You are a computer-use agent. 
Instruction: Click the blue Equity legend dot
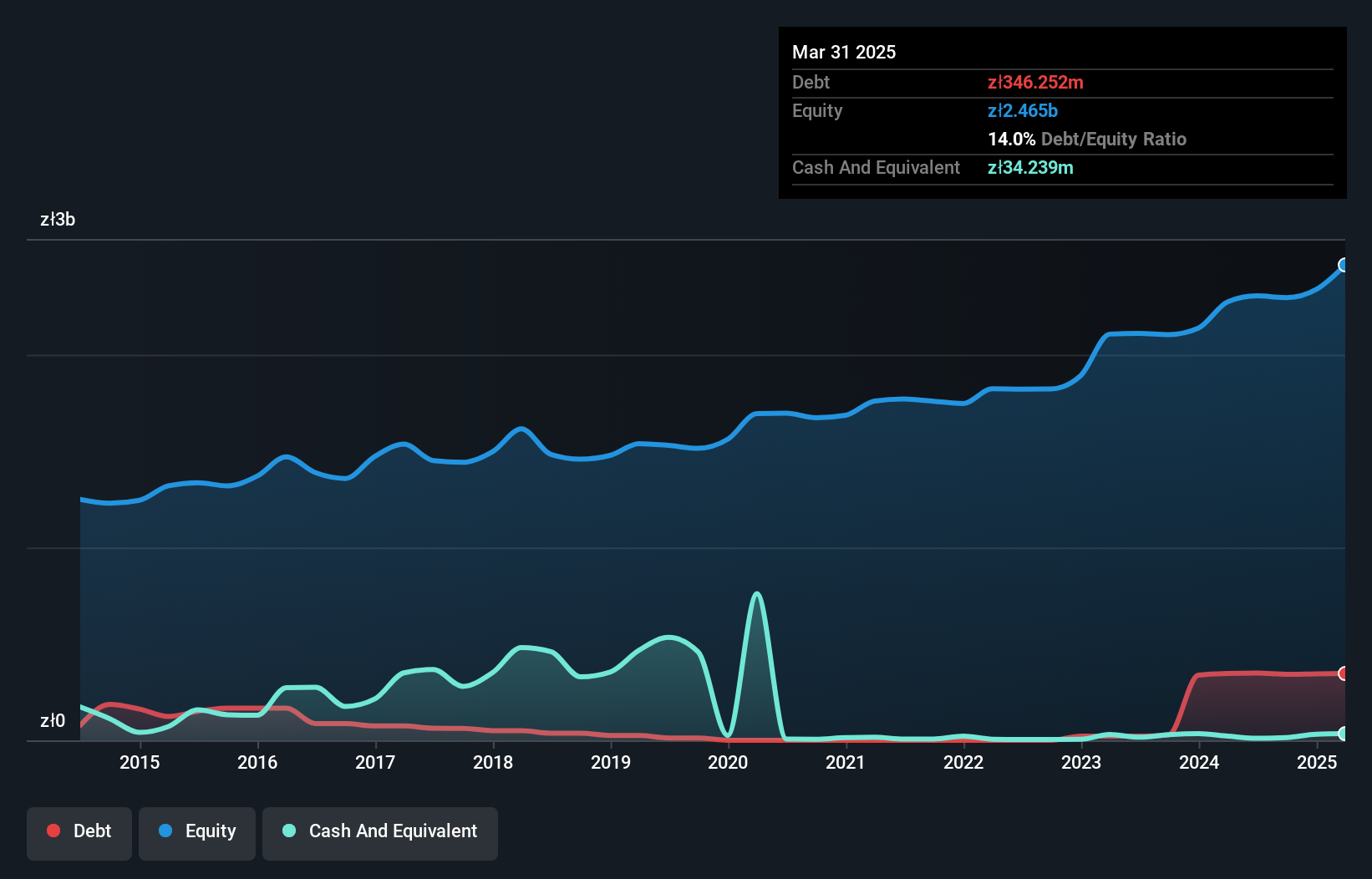(165, 831)
